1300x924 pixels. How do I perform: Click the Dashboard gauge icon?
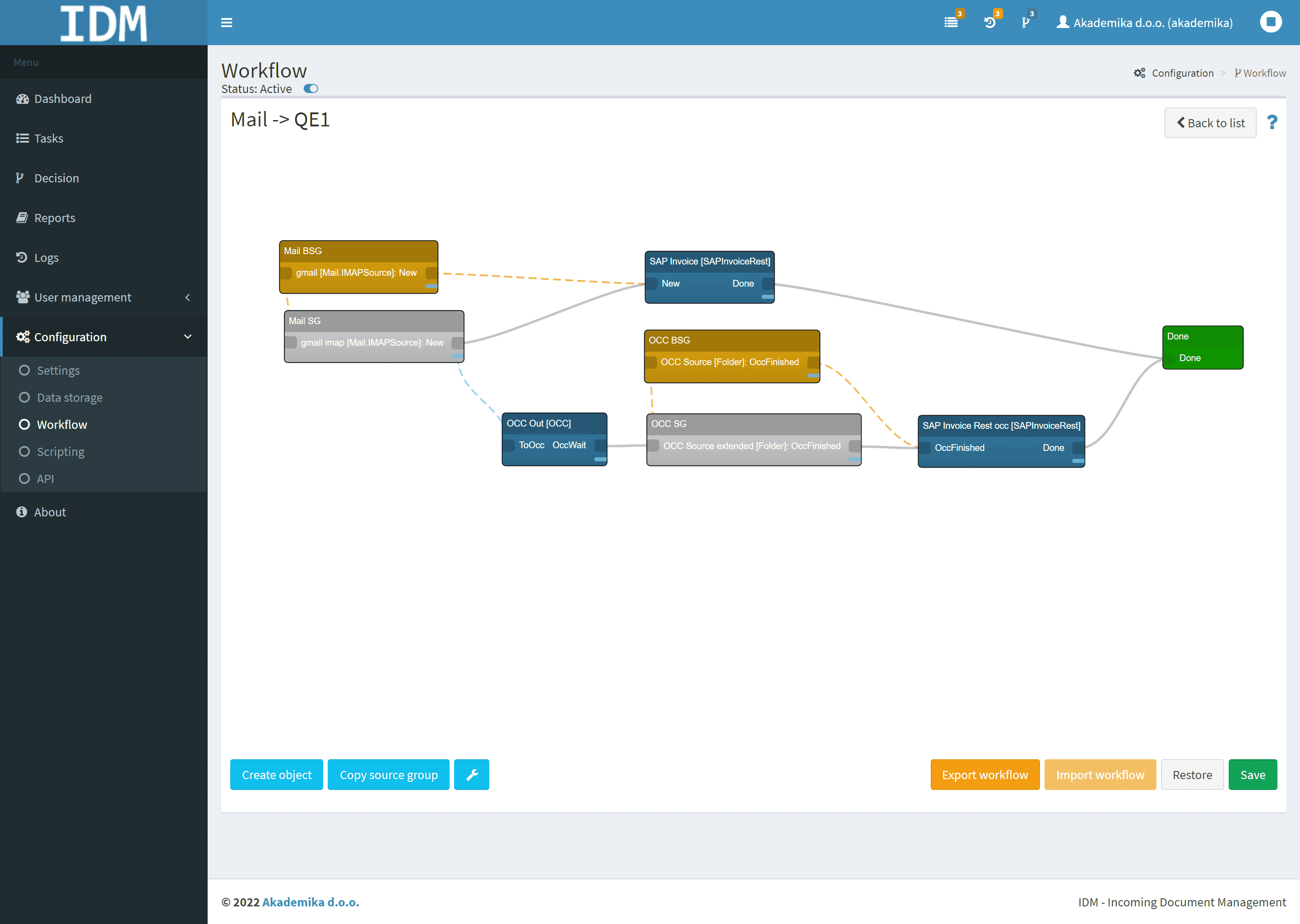coord(22,99)
